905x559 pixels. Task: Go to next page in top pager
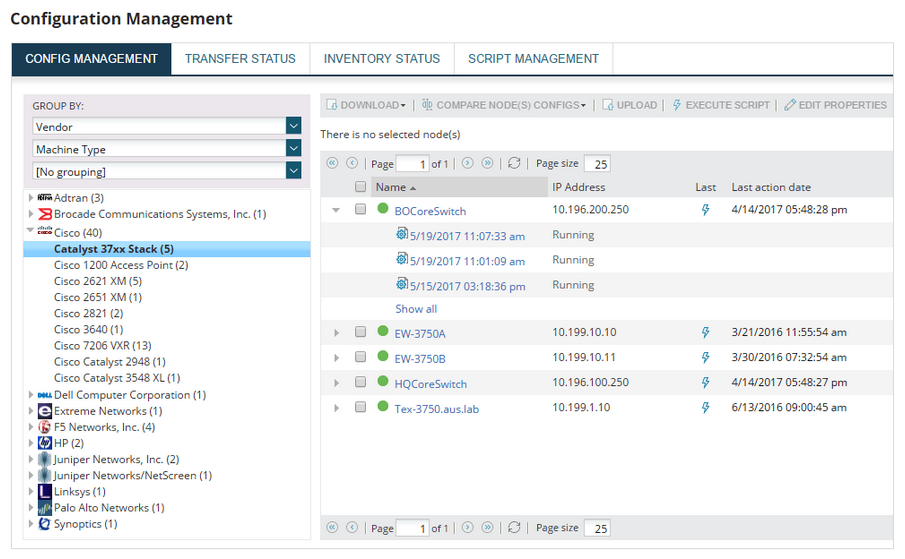coord(468,163)
